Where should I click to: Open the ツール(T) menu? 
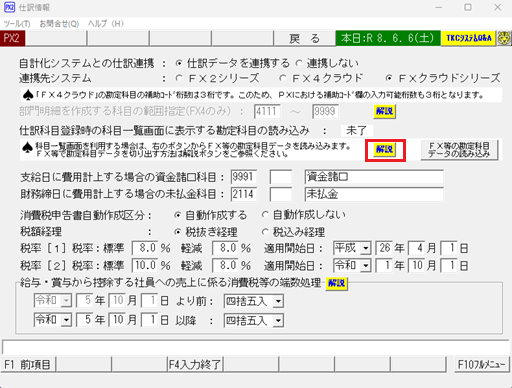17,24
